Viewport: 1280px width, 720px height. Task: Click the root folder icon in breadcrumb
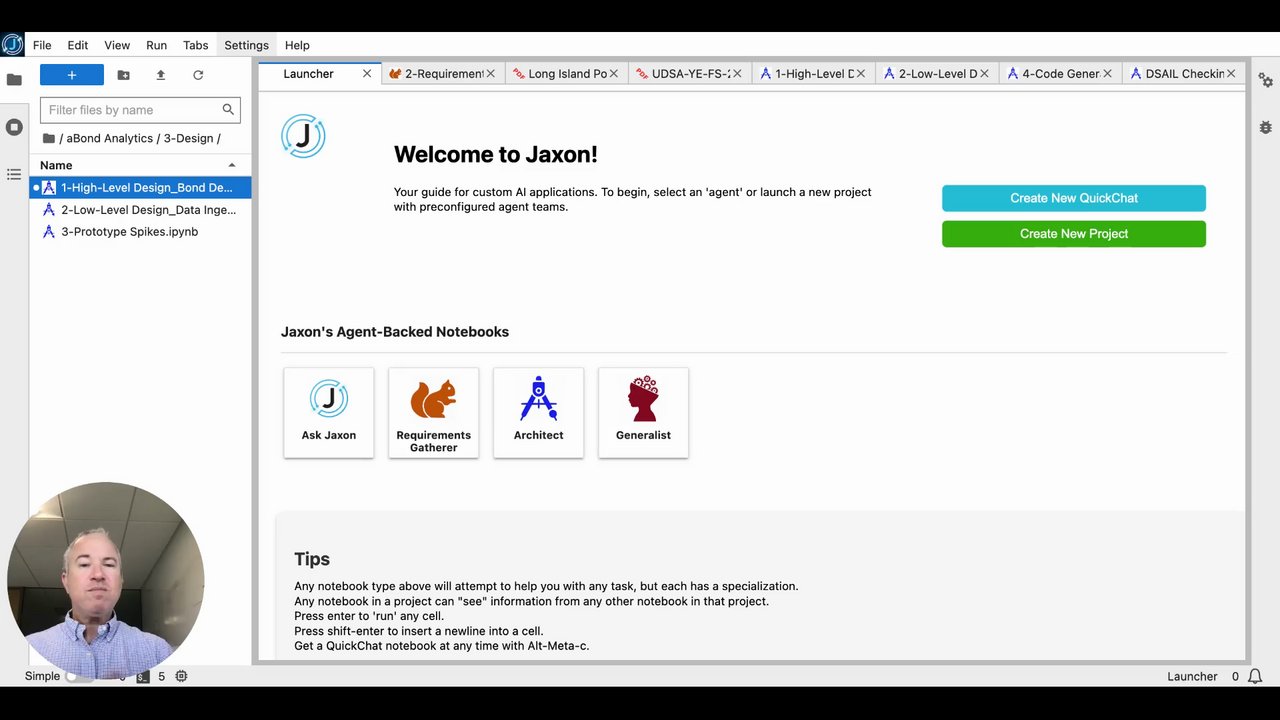49,138
